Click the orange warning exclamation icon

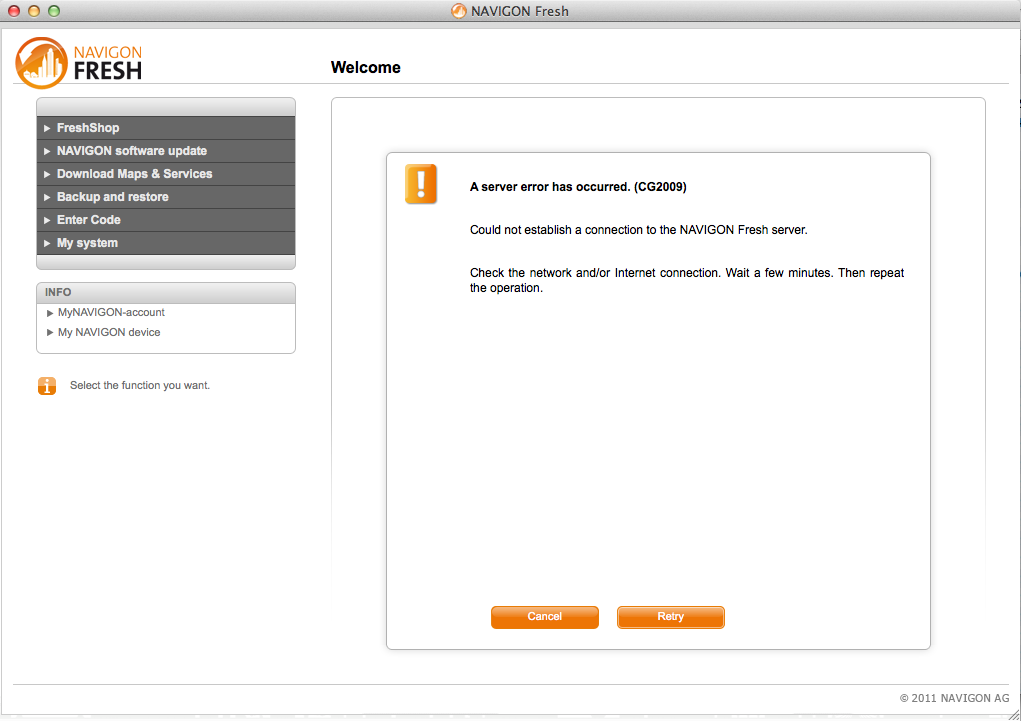421,184
